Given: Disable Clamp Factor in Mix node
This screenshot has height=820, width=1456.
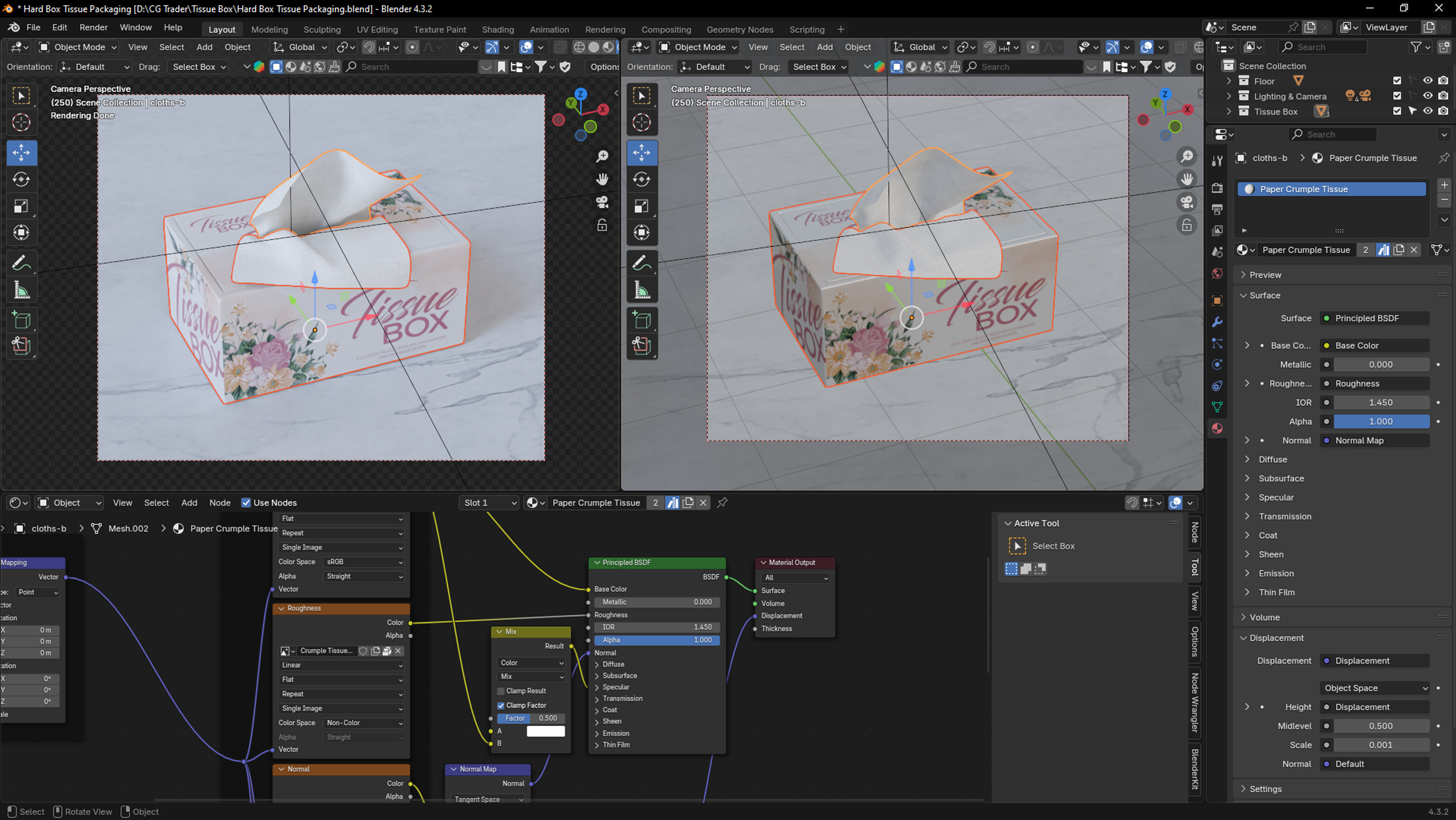Looking at the screenshot, I should [501, 706].
